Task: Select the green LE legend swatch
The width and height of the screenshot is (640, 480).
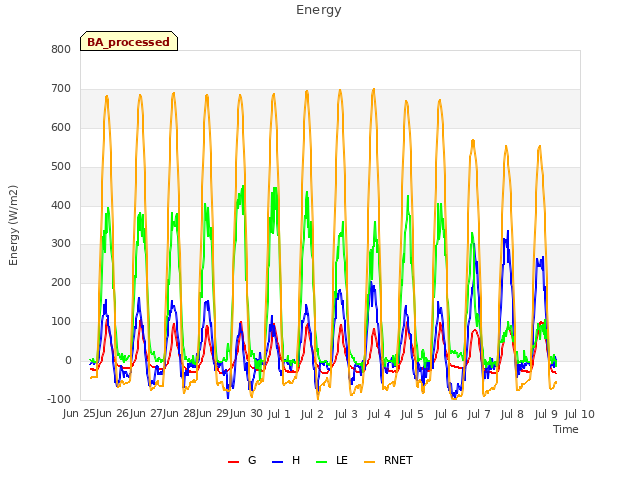Action: [322, 461]
